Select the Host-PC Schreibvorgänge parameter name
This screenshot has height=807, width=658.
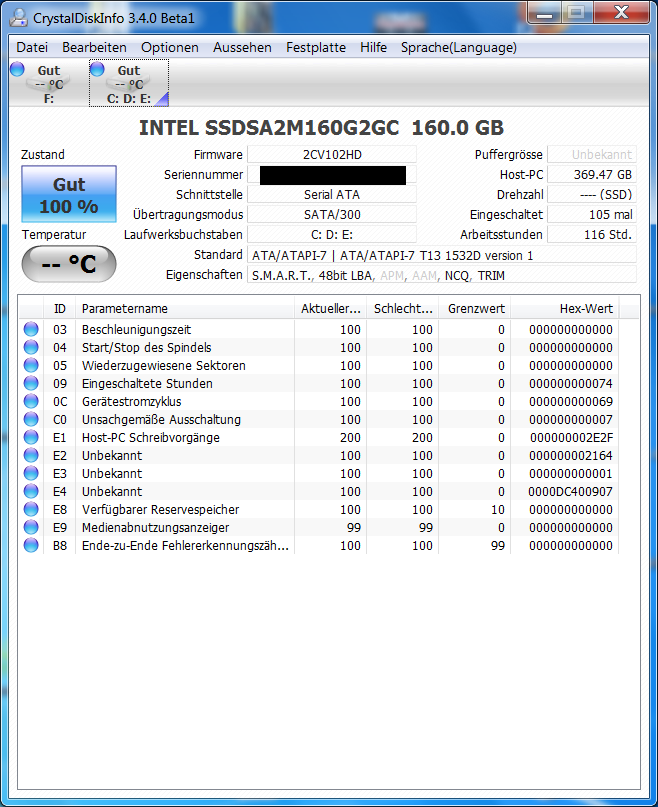(151, 437)
